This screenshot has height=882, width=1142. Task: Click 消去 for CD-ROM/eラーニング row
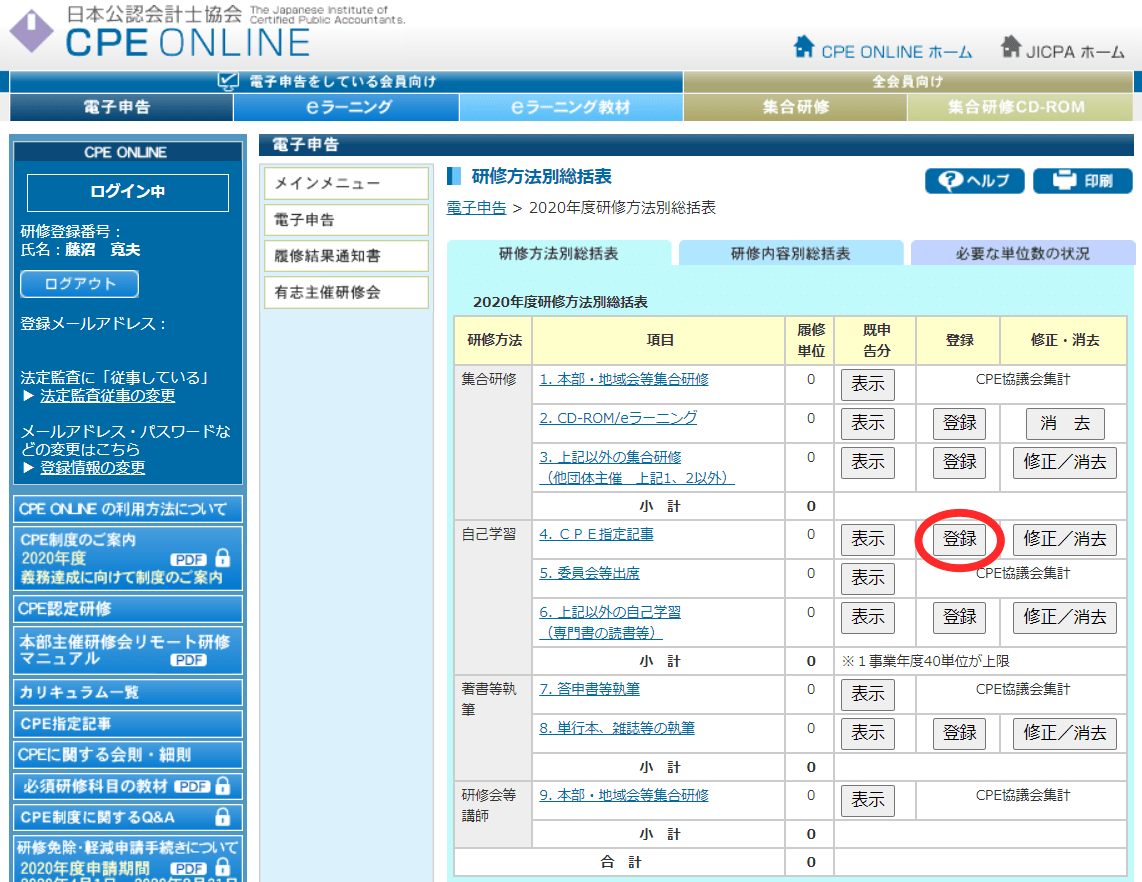click(1065, 423)
